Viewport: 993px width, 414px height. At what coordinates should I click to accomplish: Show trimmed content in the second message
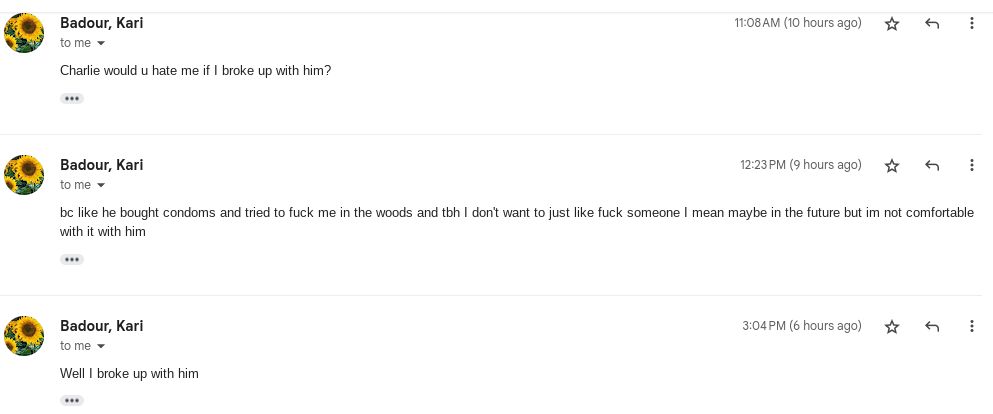71,260
